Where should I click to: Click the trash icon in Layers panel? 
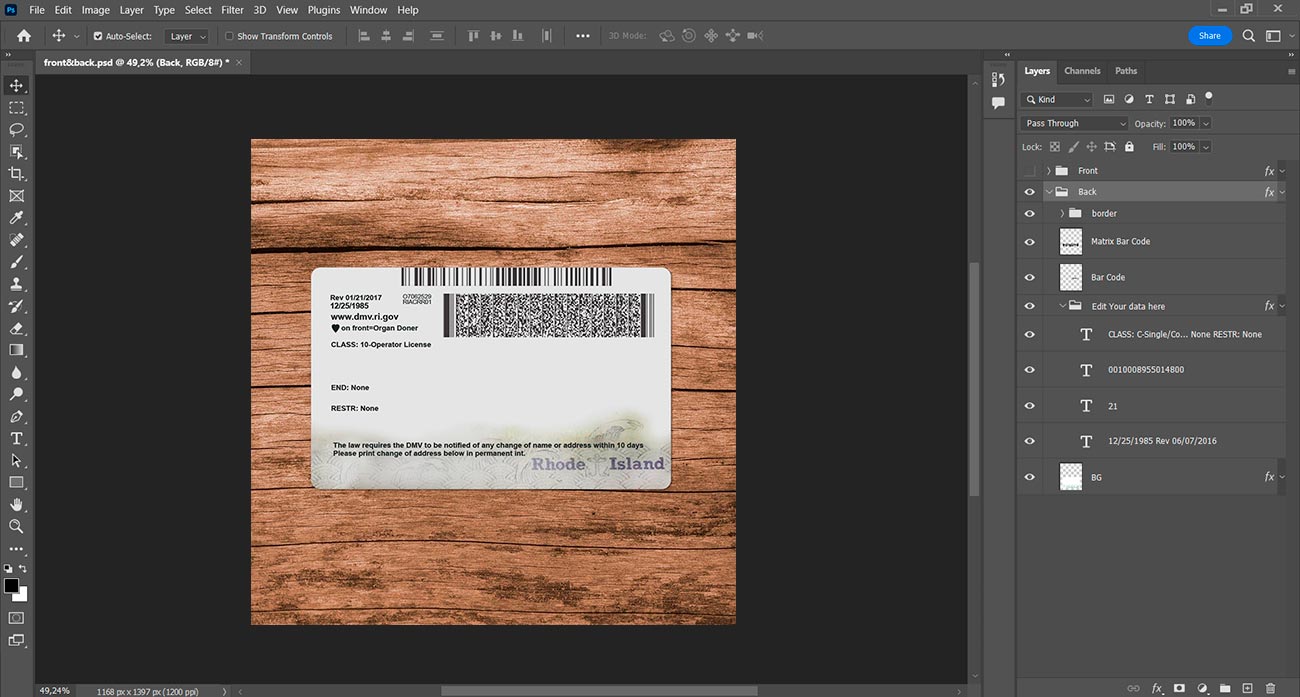point(1271,688)
